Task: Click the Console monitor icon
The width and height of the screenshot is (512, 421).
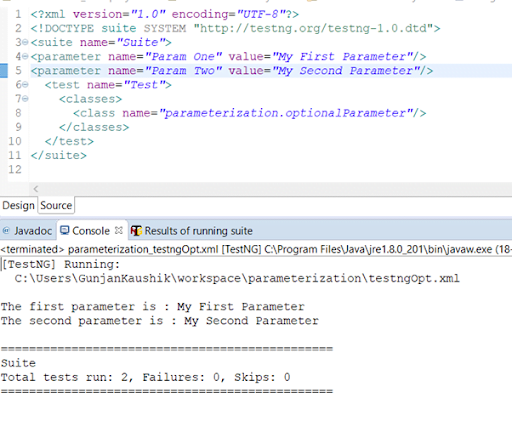Action: [x=65, y=230]
